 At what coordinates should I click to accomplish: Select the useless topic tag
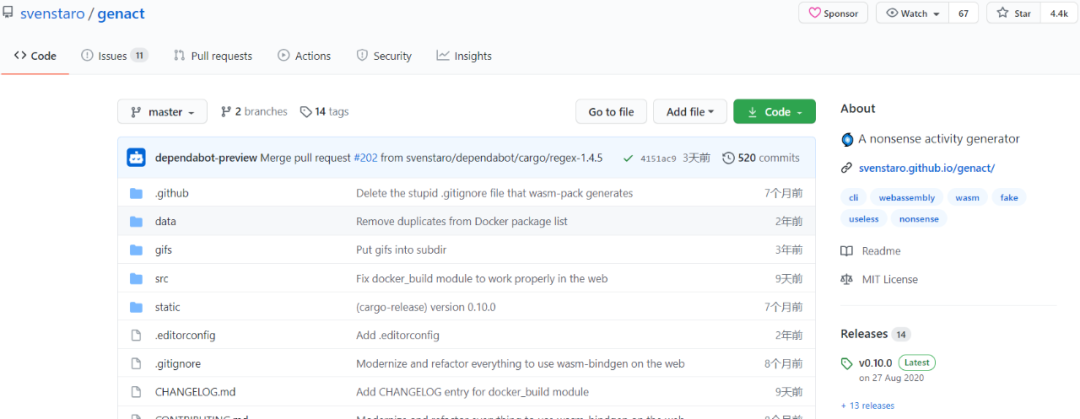tap(863, 218)
